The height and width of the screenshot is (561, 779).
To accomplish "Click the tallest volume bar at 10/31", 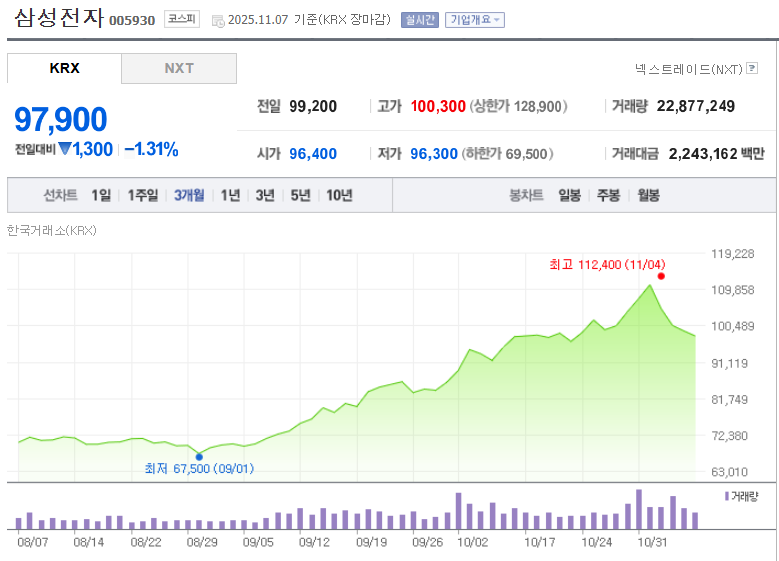I will pyautogui.click(x=639, y=509).
